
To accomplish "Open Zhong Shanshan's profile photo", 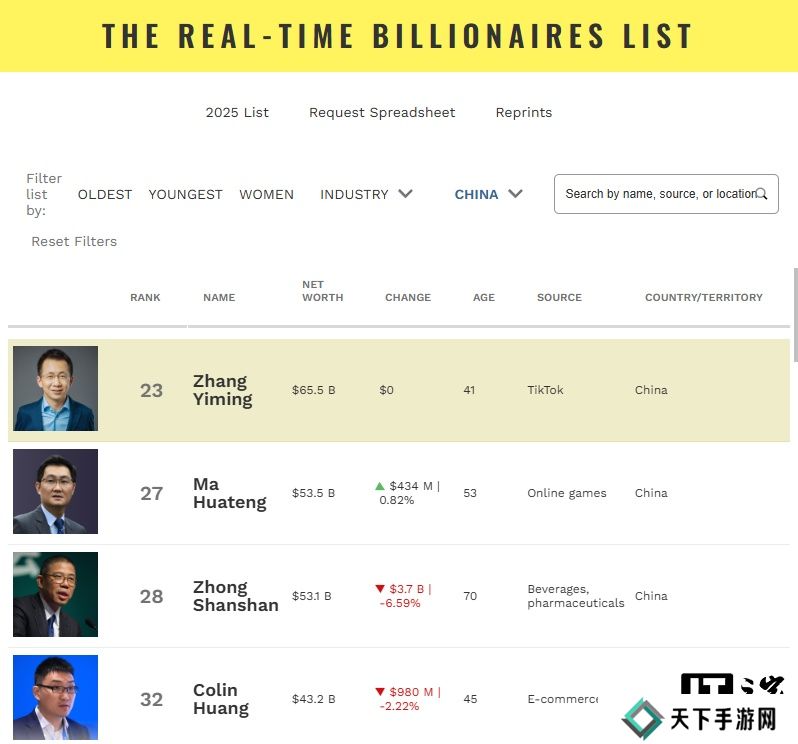I will click(x=55, y=595).
